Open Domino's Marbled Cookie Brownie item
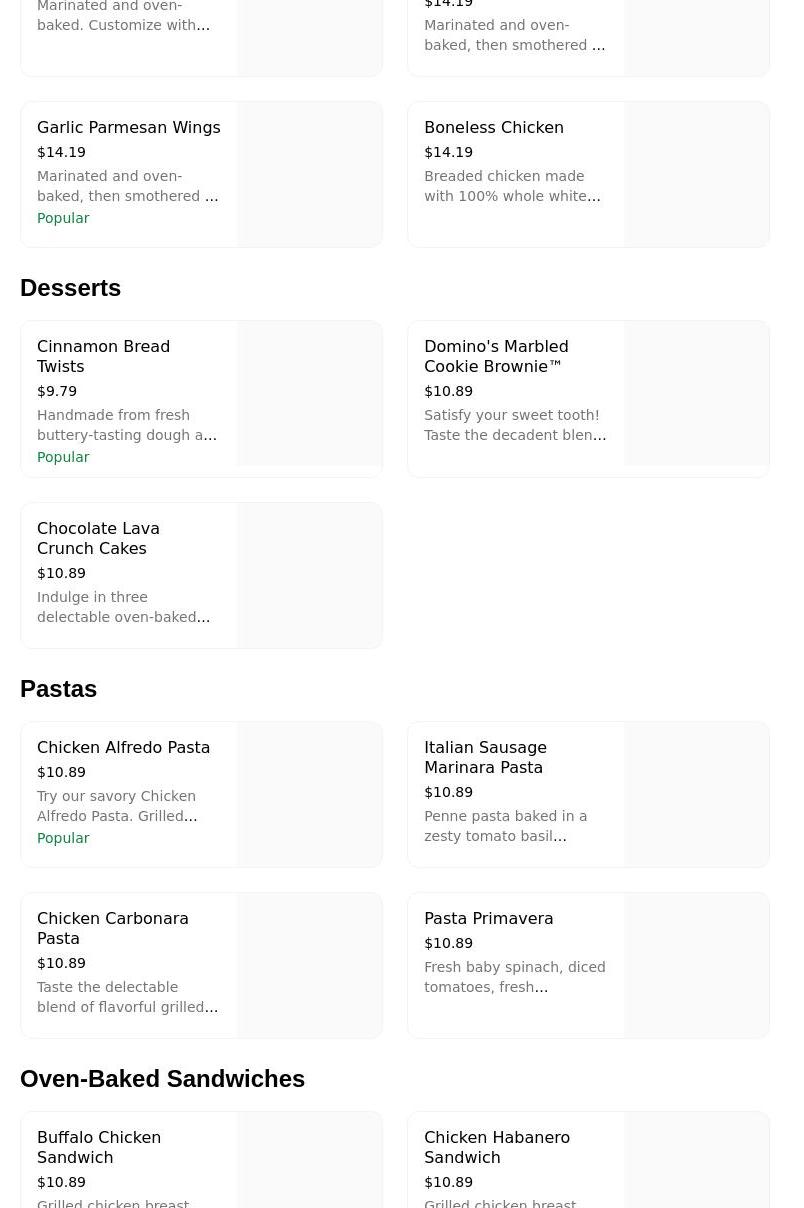 coord(496,356)
